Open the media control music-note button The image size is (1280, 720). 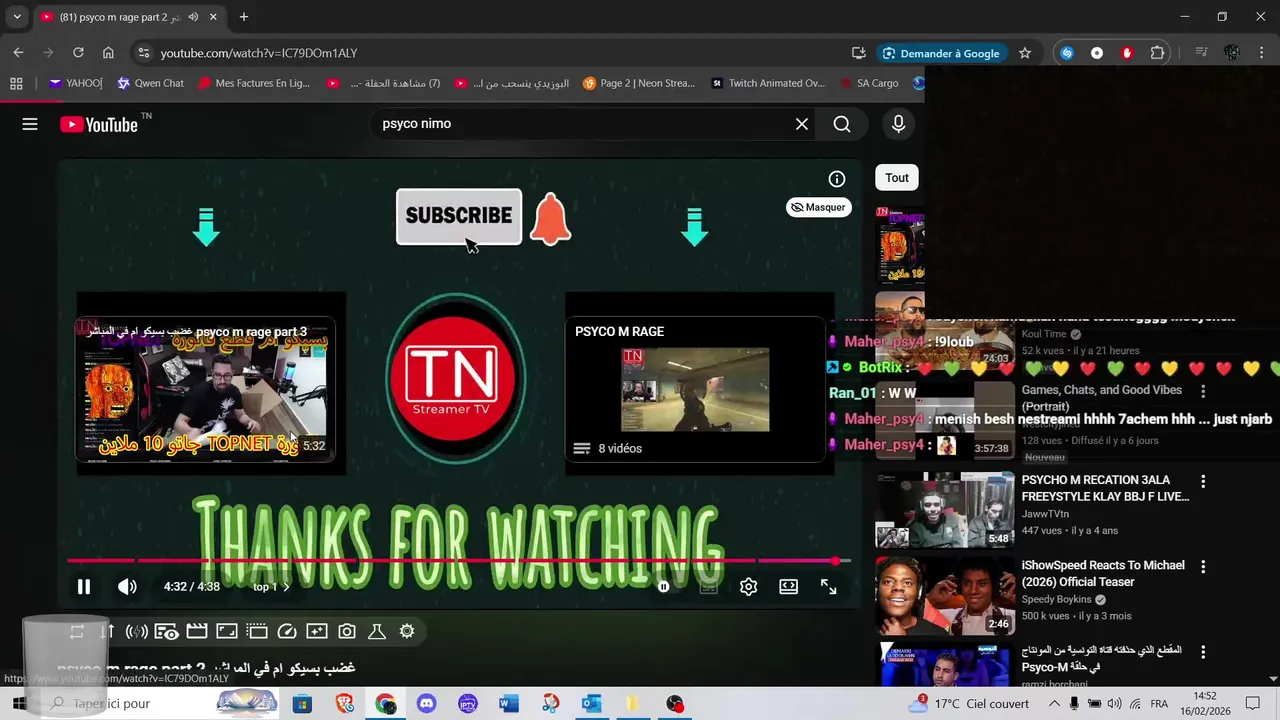pos(1202,53)
